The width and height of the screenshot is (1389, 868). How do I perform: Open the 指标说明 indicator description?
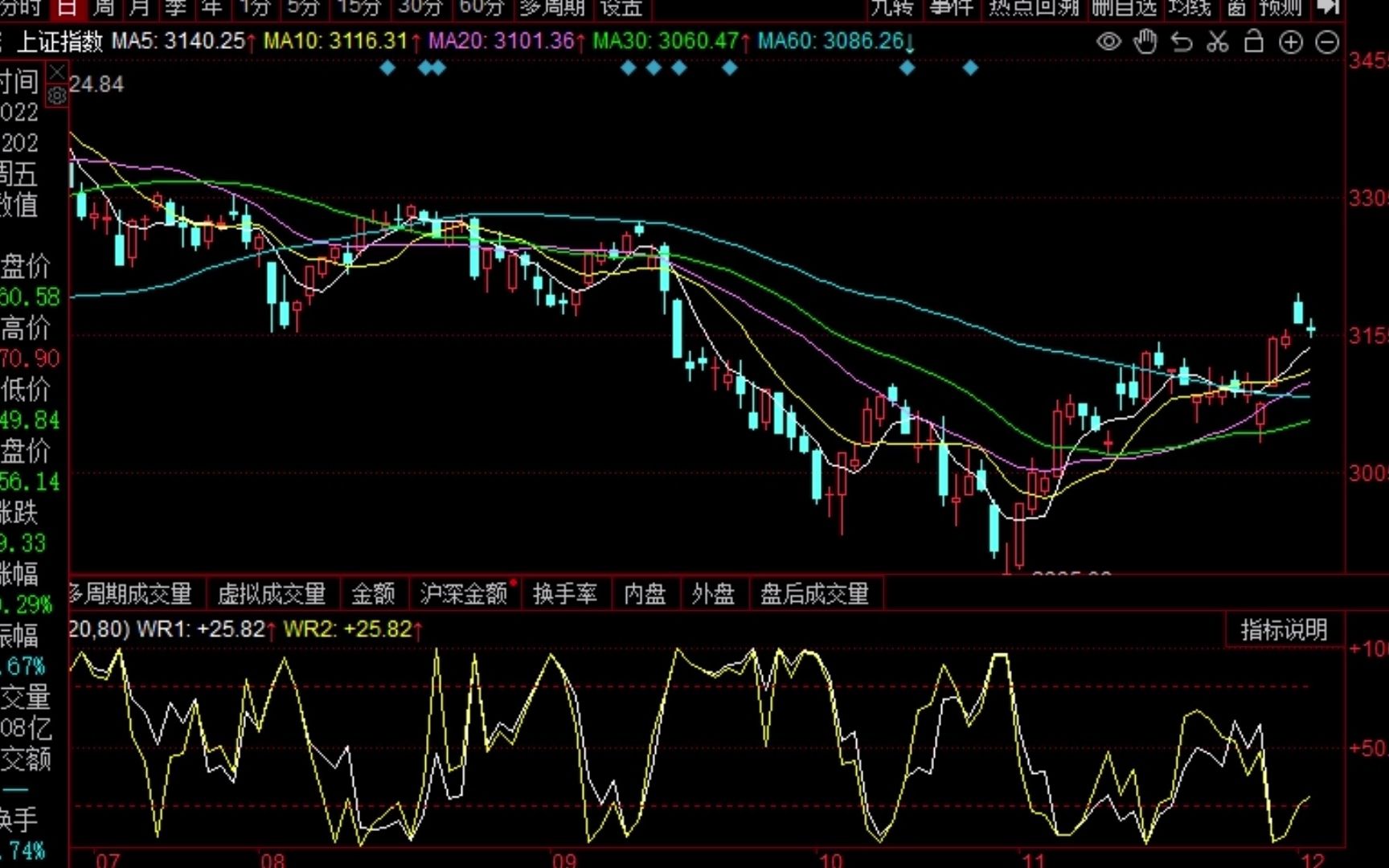coord(1284,629)
